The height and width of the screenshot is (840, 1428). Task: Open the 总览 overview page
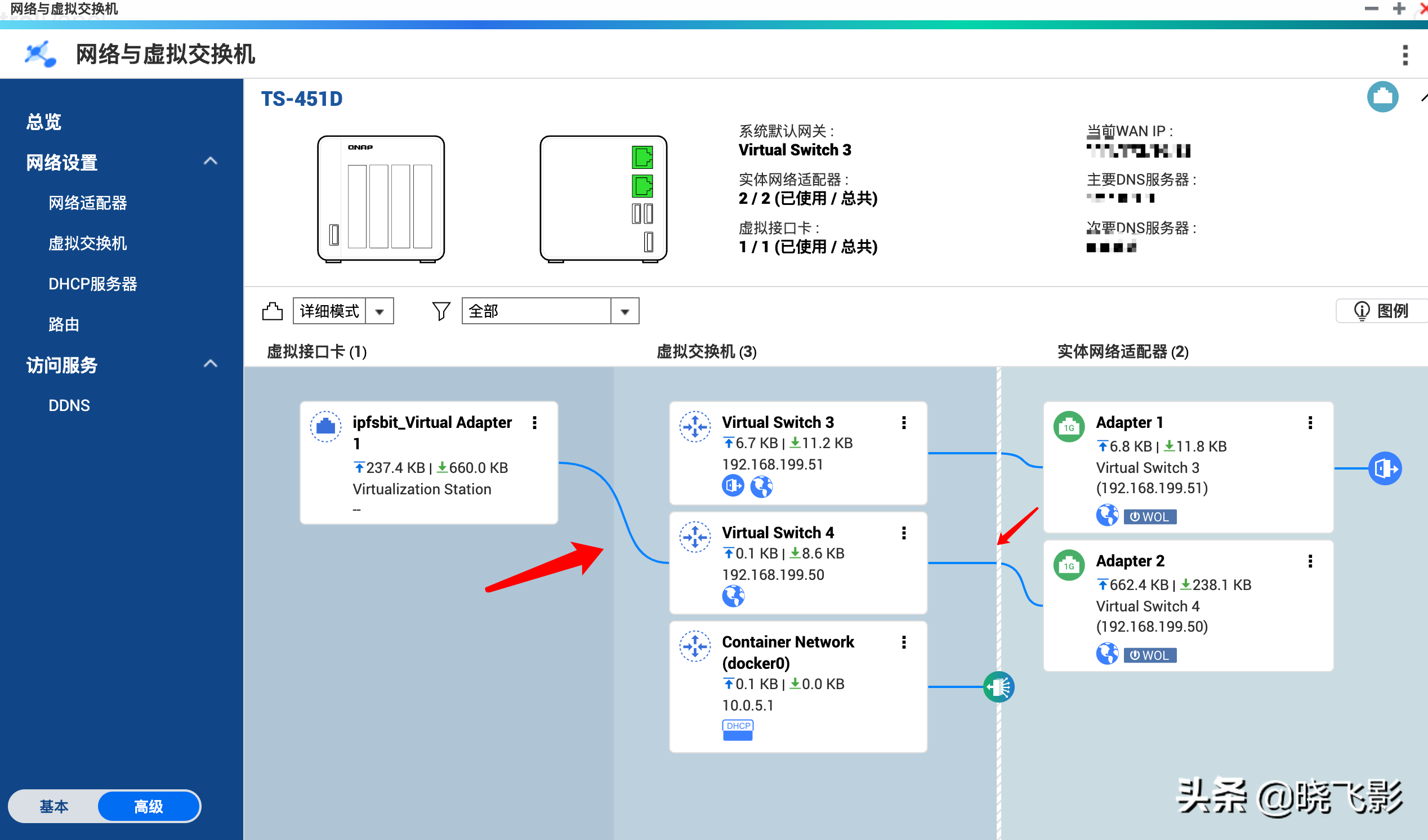click(x=43, y=122)
